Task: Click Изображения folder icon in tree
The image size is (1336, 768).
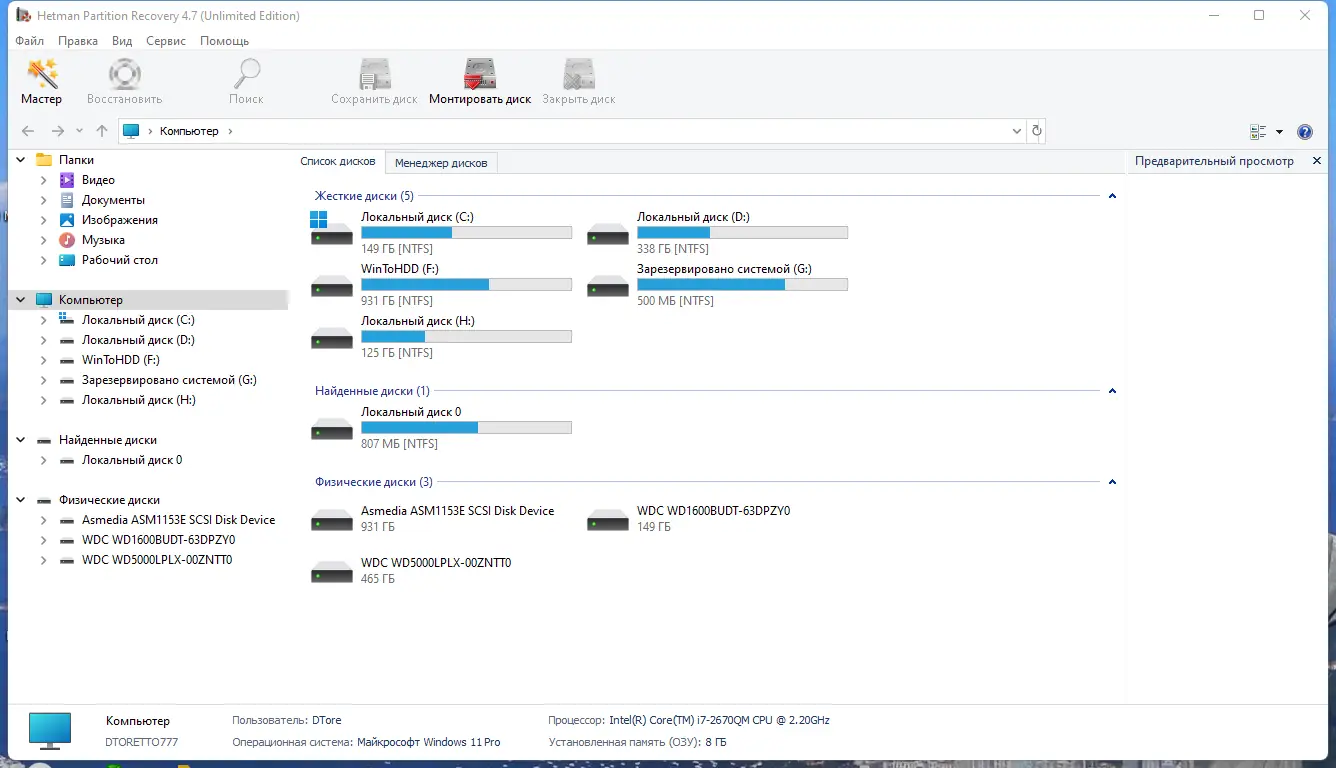Action: click(x=67, y=220)
